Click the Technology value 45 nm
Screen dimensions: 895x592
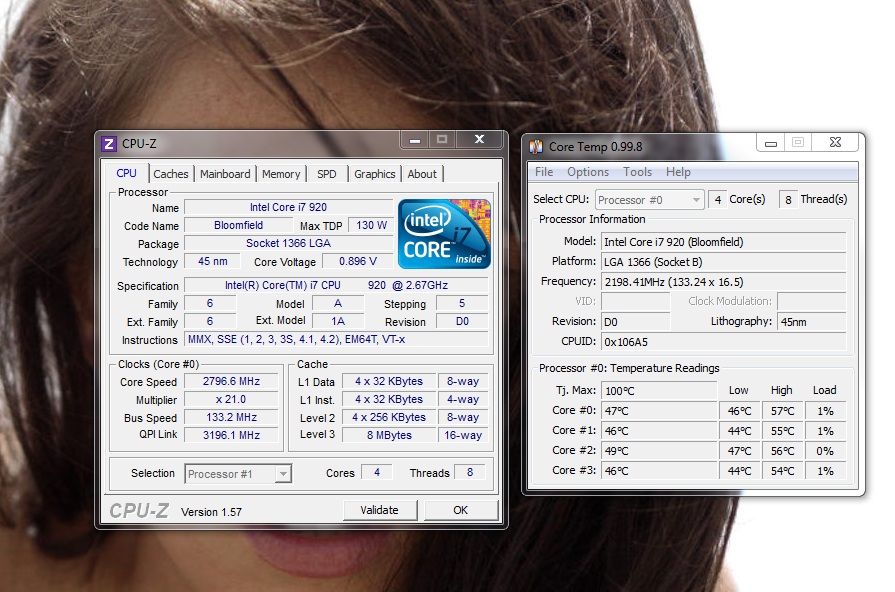[x=212, y=261]
